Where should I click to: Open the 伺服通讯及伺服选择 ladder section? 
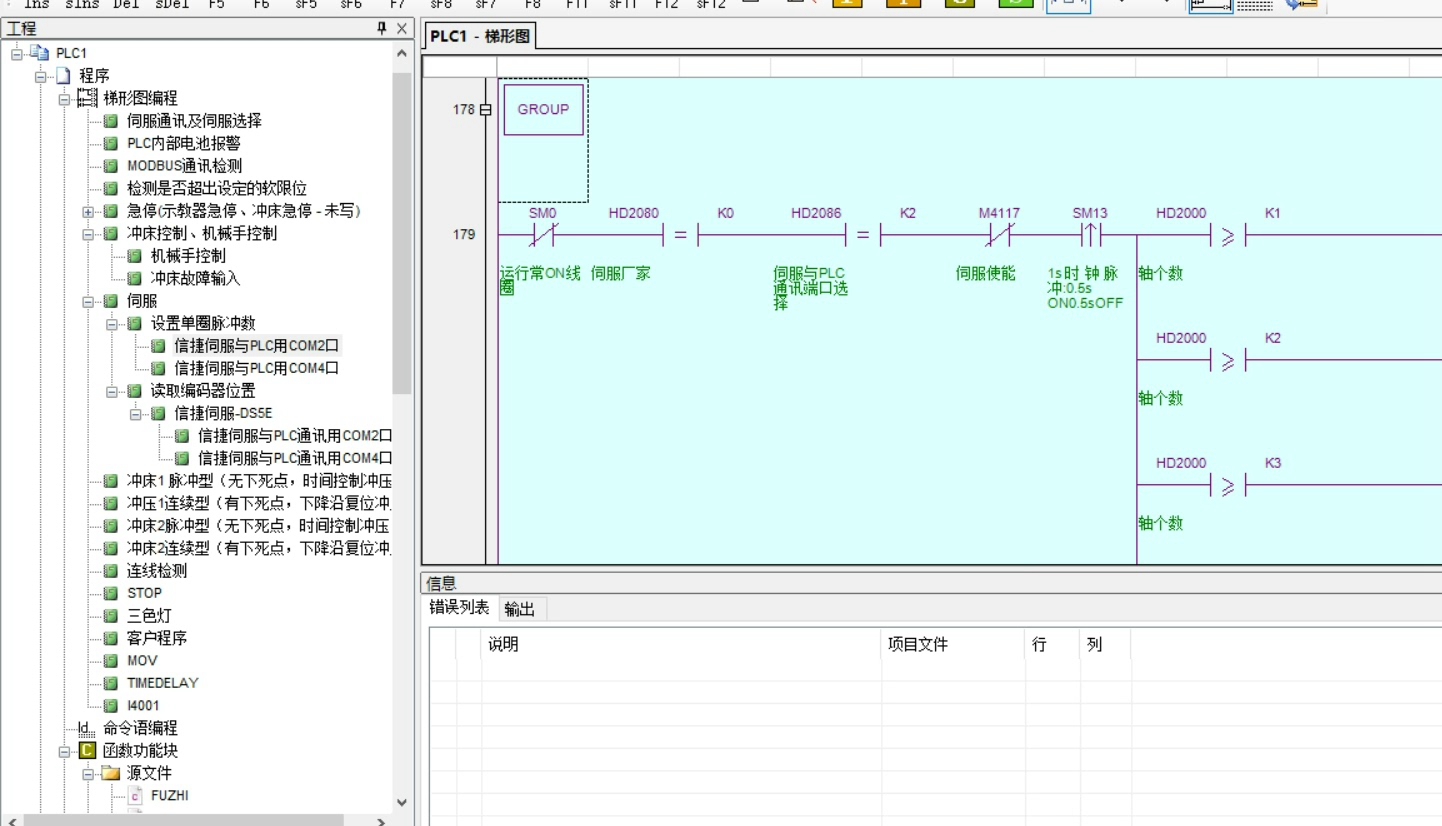[x=194, y=121]
